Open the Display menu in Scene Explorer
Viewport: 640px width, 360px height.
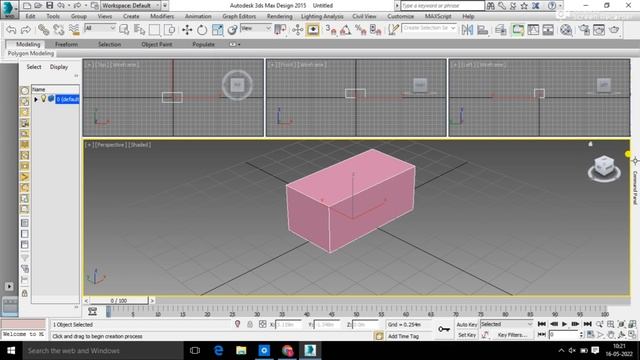click(59, 67)
